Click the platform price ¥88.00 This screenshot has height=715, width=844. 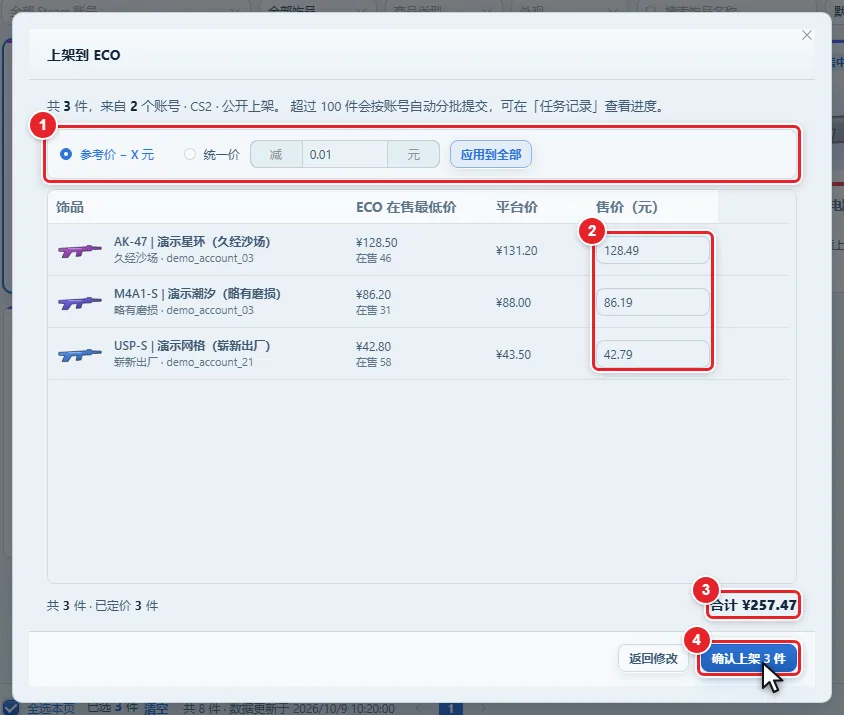pos(513,303)
